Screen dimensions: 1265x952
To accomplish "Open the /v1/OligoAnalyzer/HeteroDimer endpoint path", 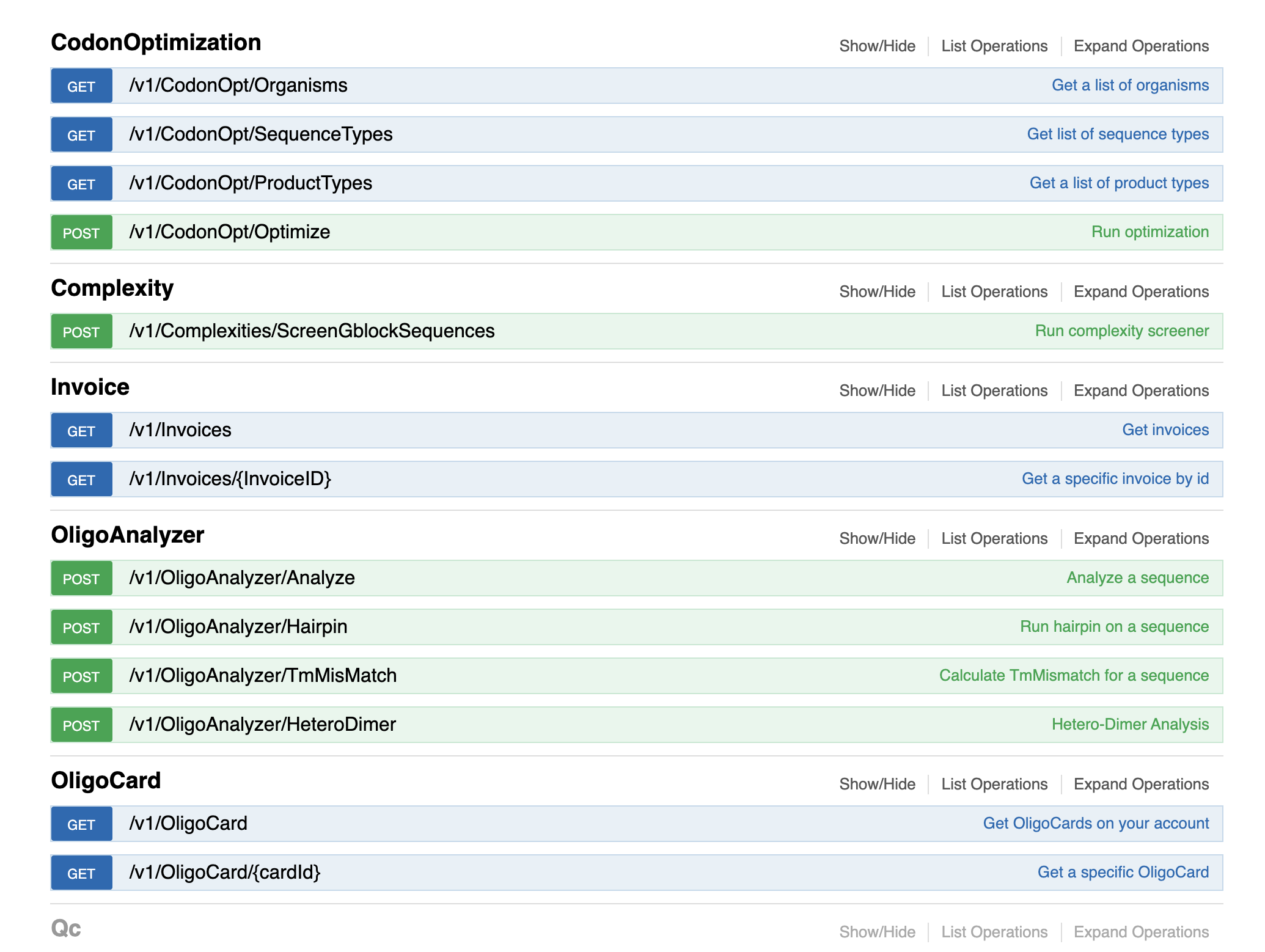I will 262,724.
